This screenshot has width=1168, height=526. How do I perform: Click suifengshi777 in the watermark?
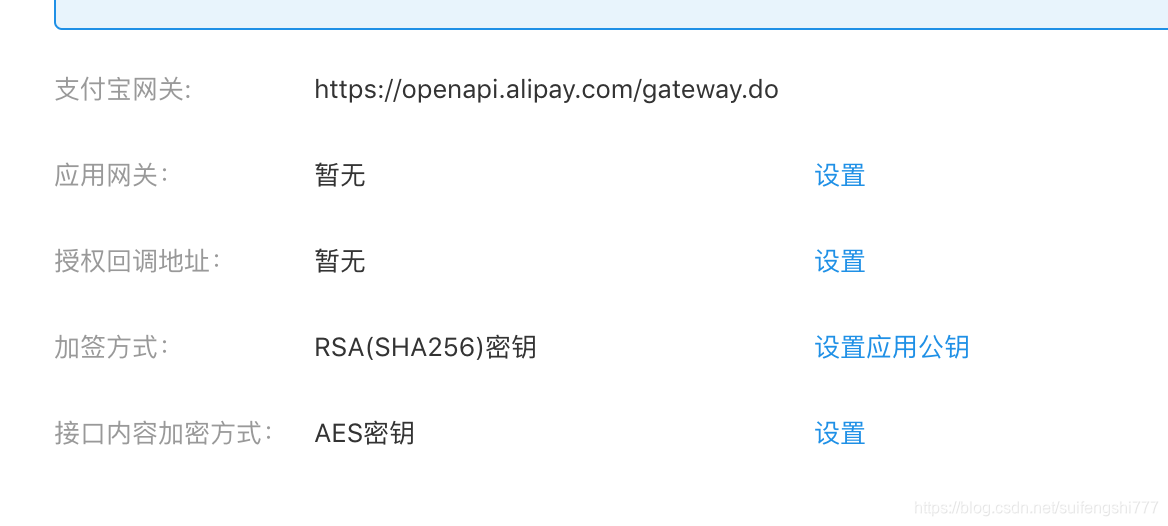pyautogui.click(x=1109, y=508)
